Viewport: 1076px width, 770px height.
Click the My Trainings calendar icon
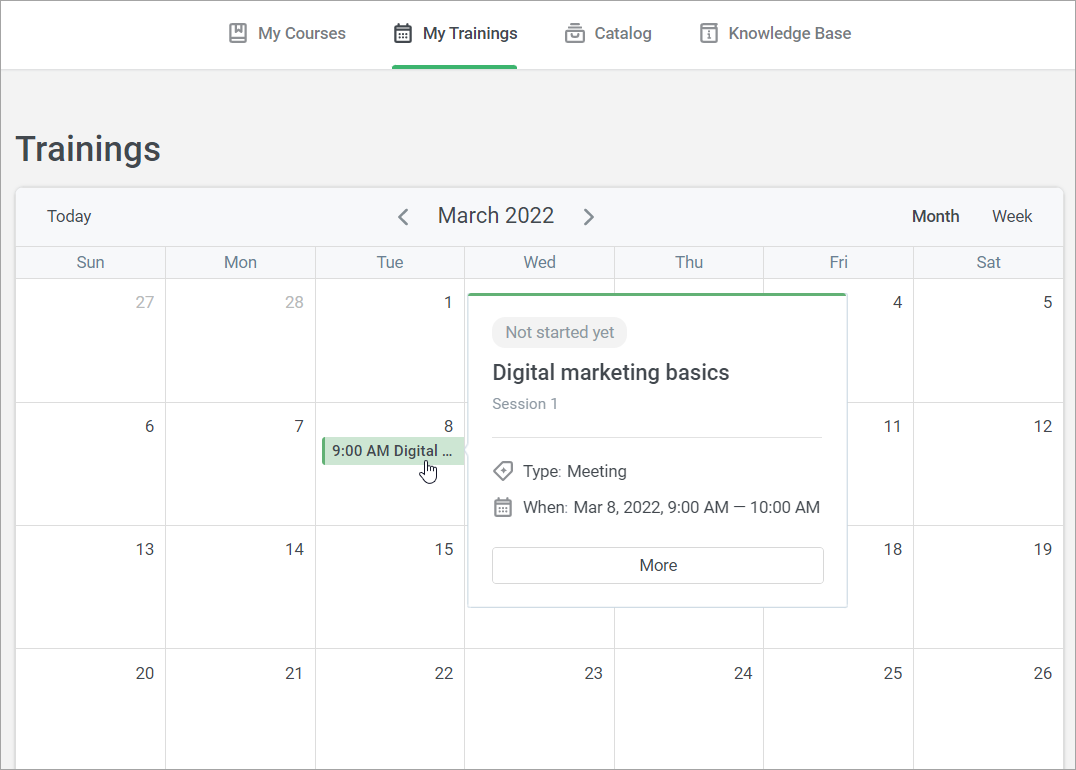tap(403, 33)
